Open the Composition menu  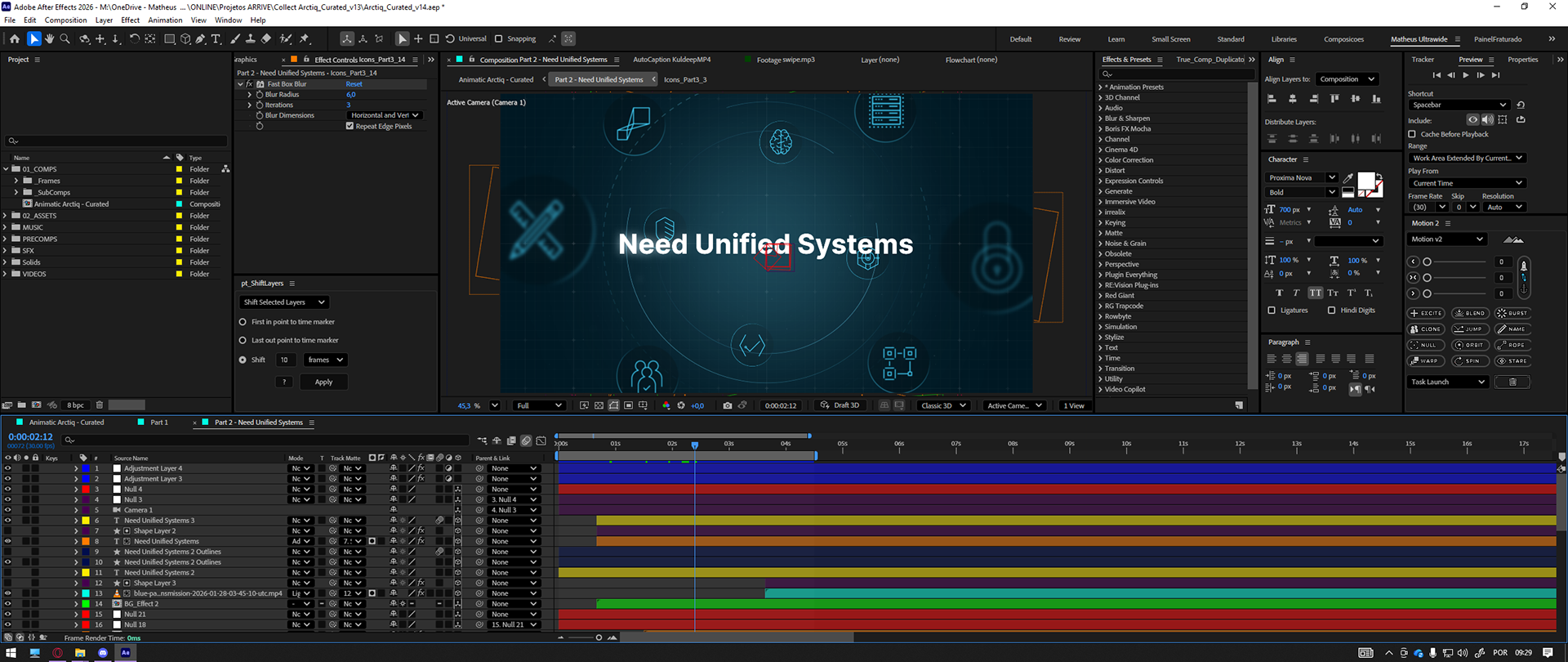(x=65, y=20)
